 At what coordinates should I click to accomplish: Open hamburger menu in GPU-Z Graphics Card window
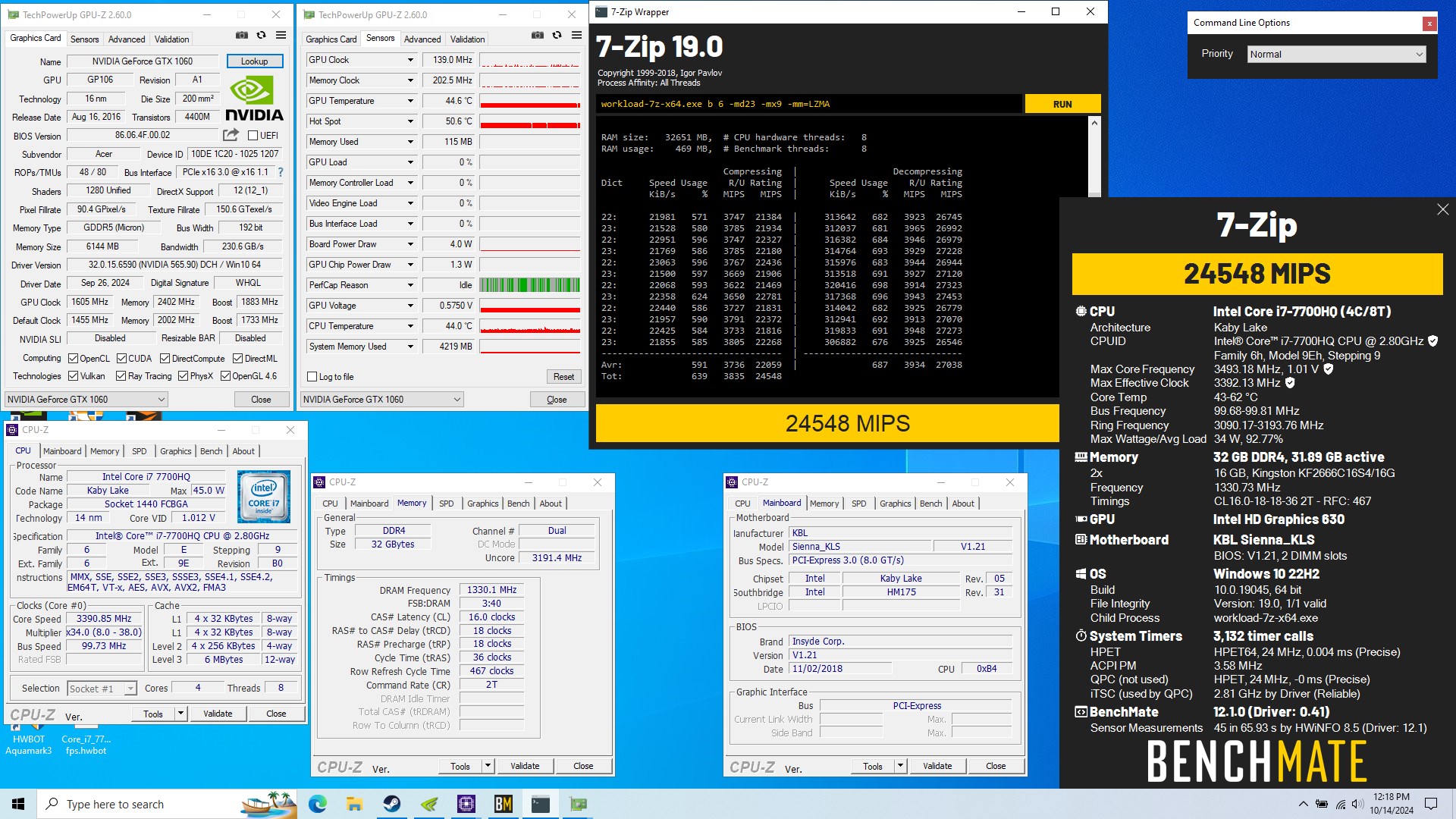[281, 36]
